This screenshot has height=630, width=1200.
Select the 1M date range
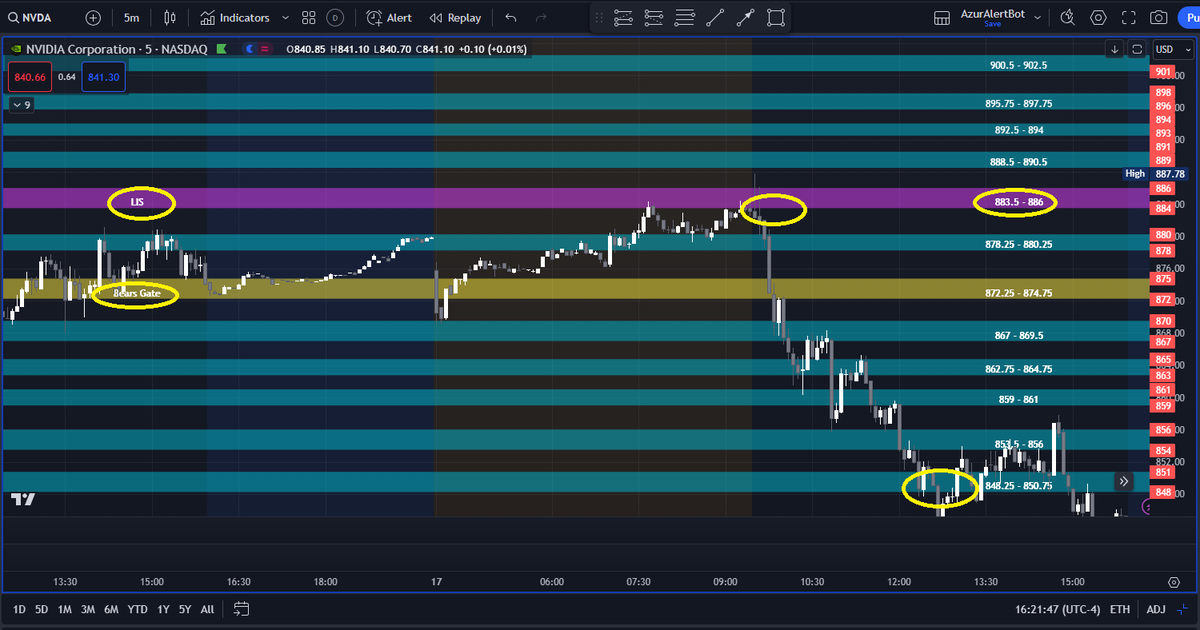(x=65, y=609)
